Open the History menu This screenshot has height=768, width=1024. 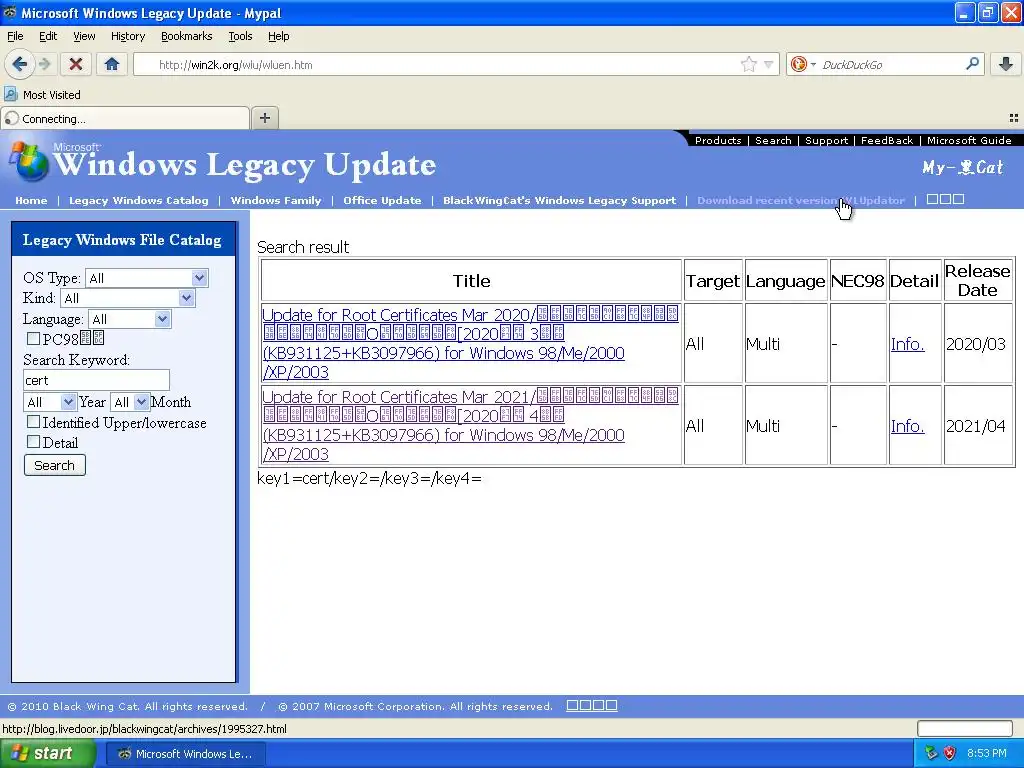[127, 36]
